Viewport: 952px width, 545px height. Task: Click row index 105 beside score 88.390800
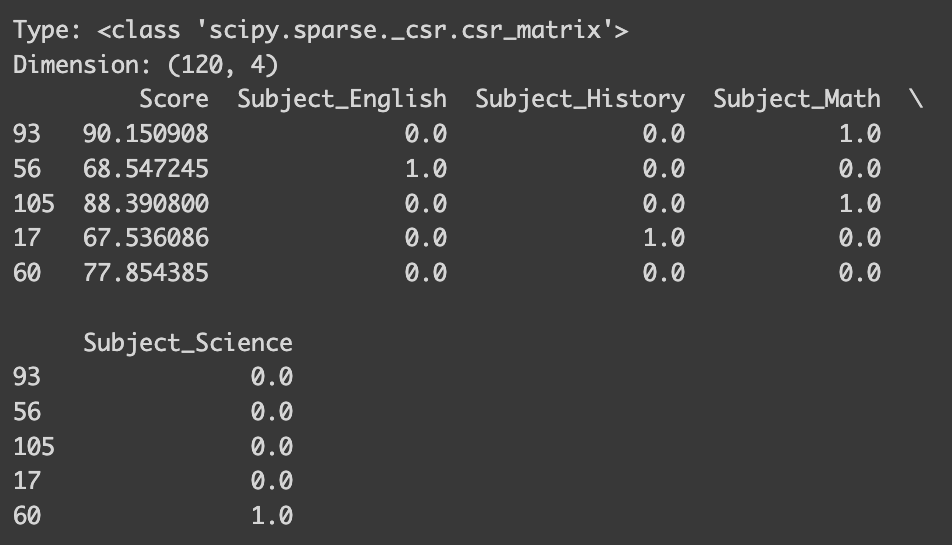pos(34,204)
